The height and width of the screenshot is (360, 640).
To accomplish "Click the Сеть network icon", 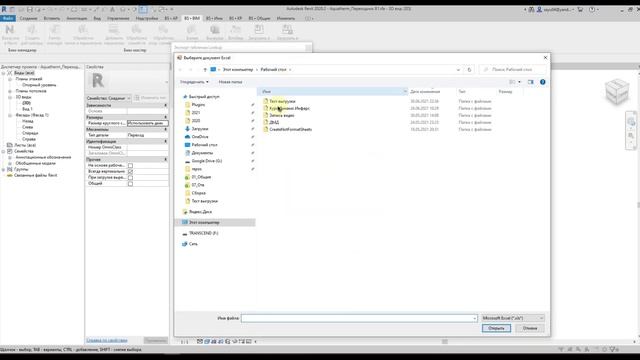I will click(184, 244).
